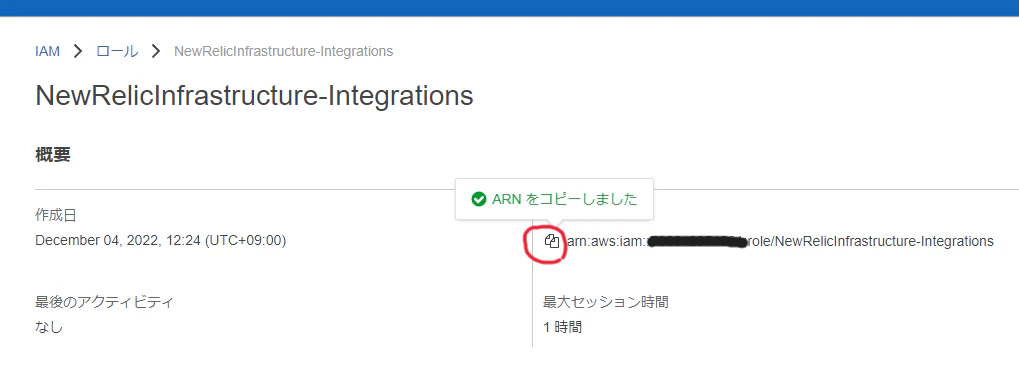Click the 概要 section heading
The height and width of the screenshot is (379, 1019).
53,155
